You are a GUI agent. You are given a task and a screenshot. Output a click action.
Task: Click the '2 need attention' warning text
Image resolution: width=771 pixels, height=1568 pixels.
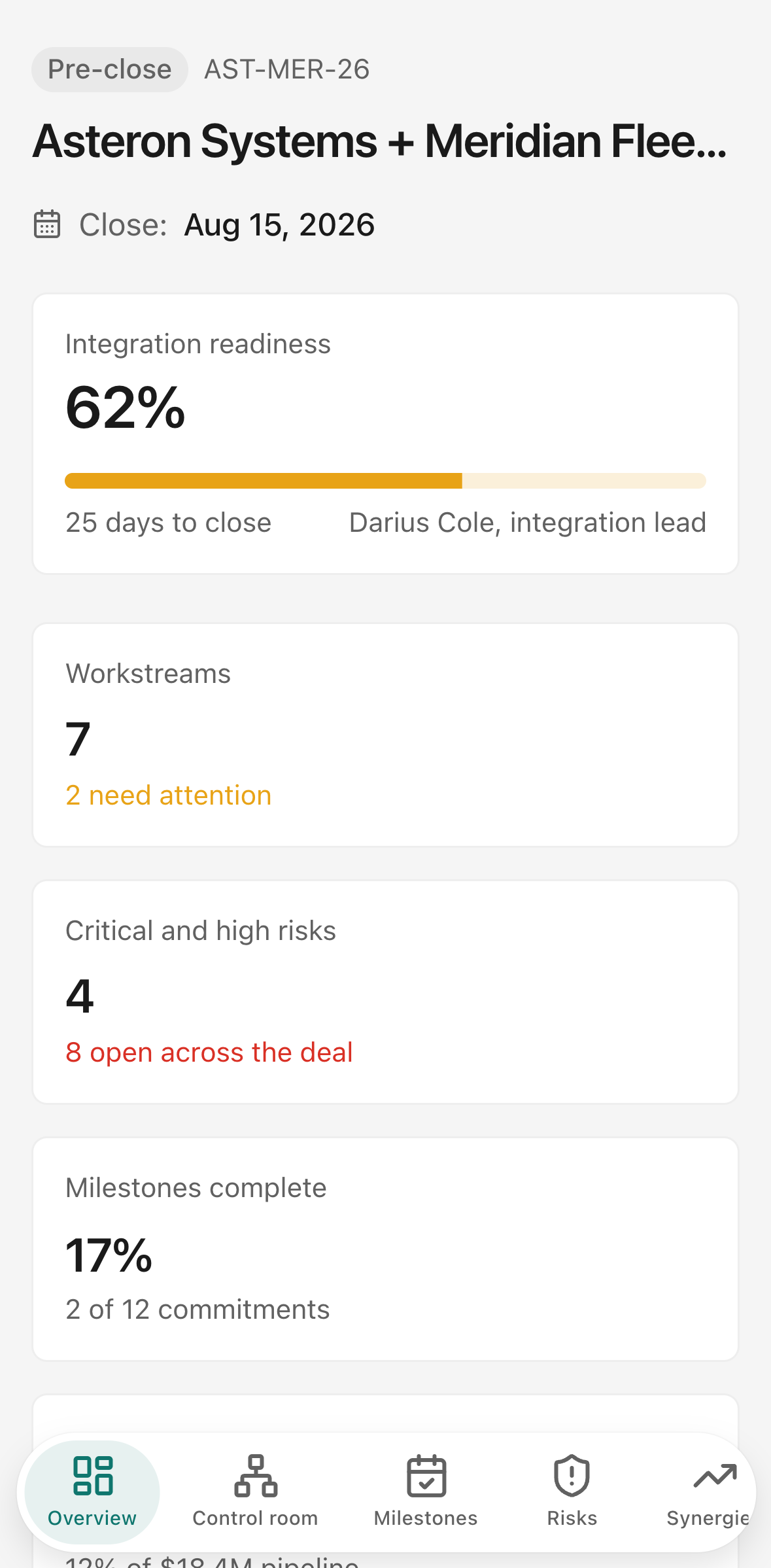point(169,795)
